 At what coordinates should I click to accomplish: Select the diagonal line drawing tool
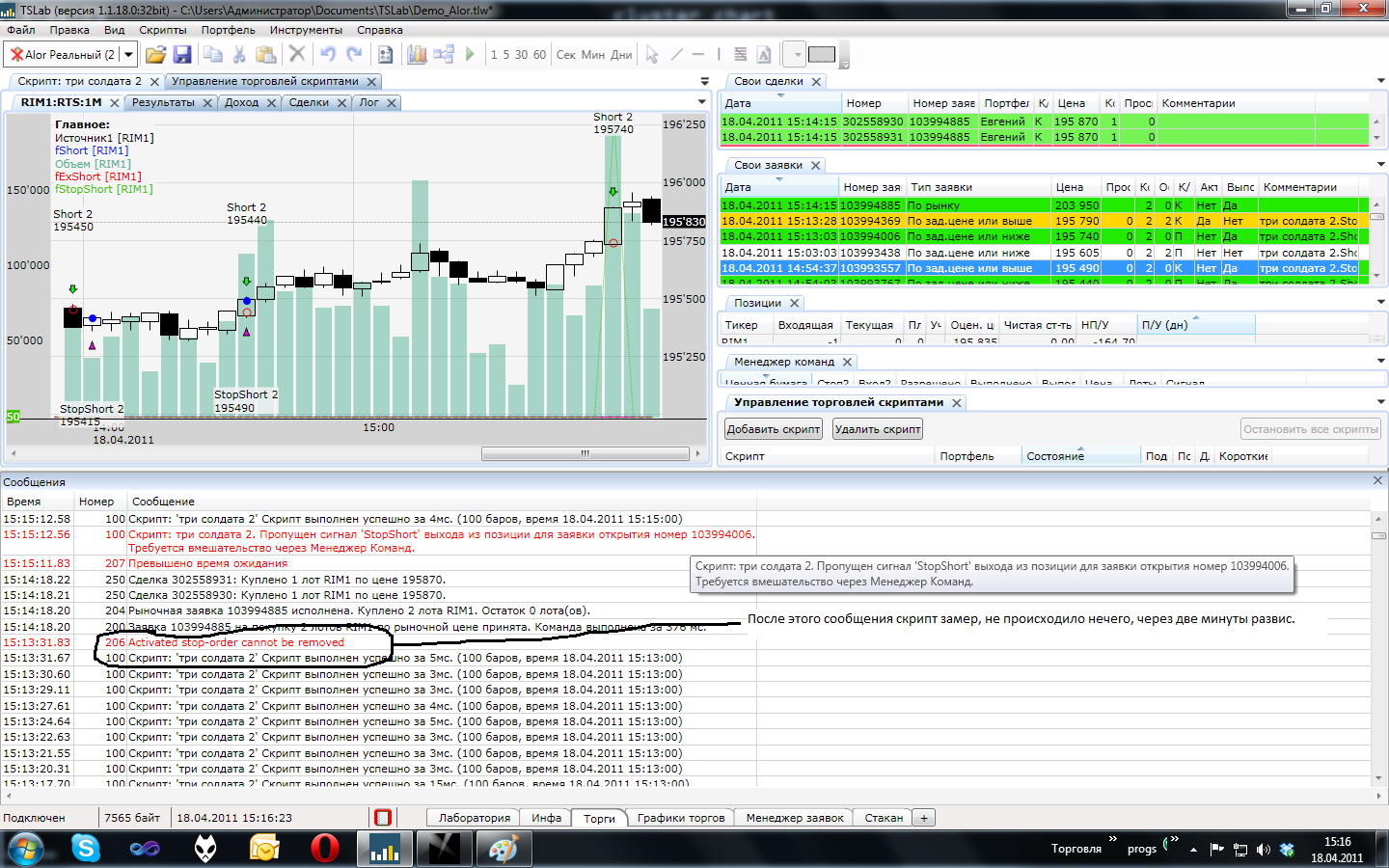pyautogui.click(x=676, y=55)
